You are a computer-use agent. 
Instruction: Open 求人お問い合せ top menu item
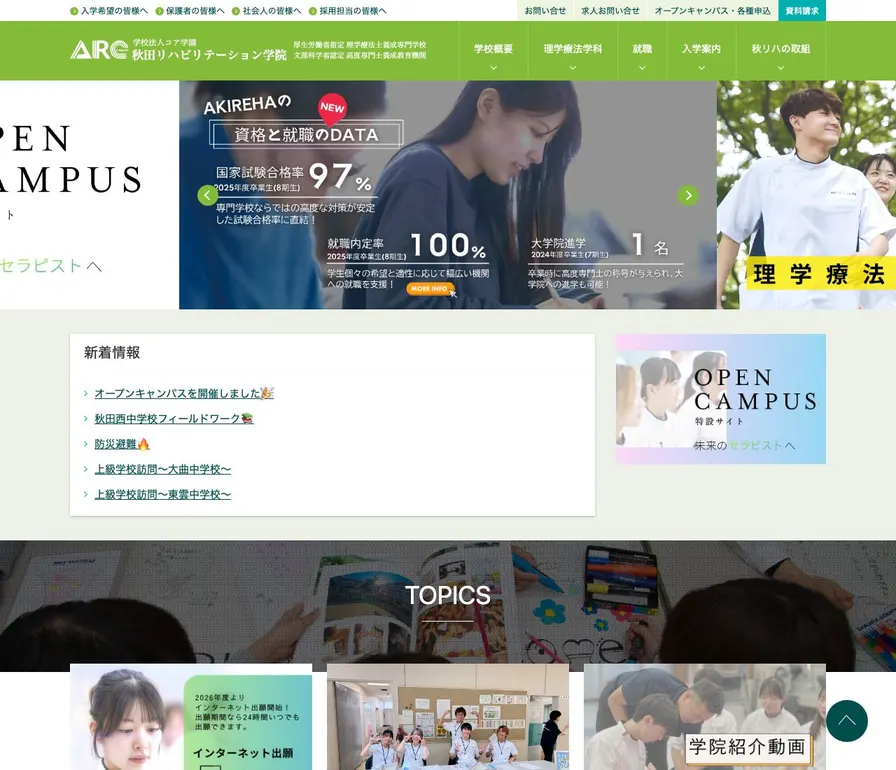610,10
